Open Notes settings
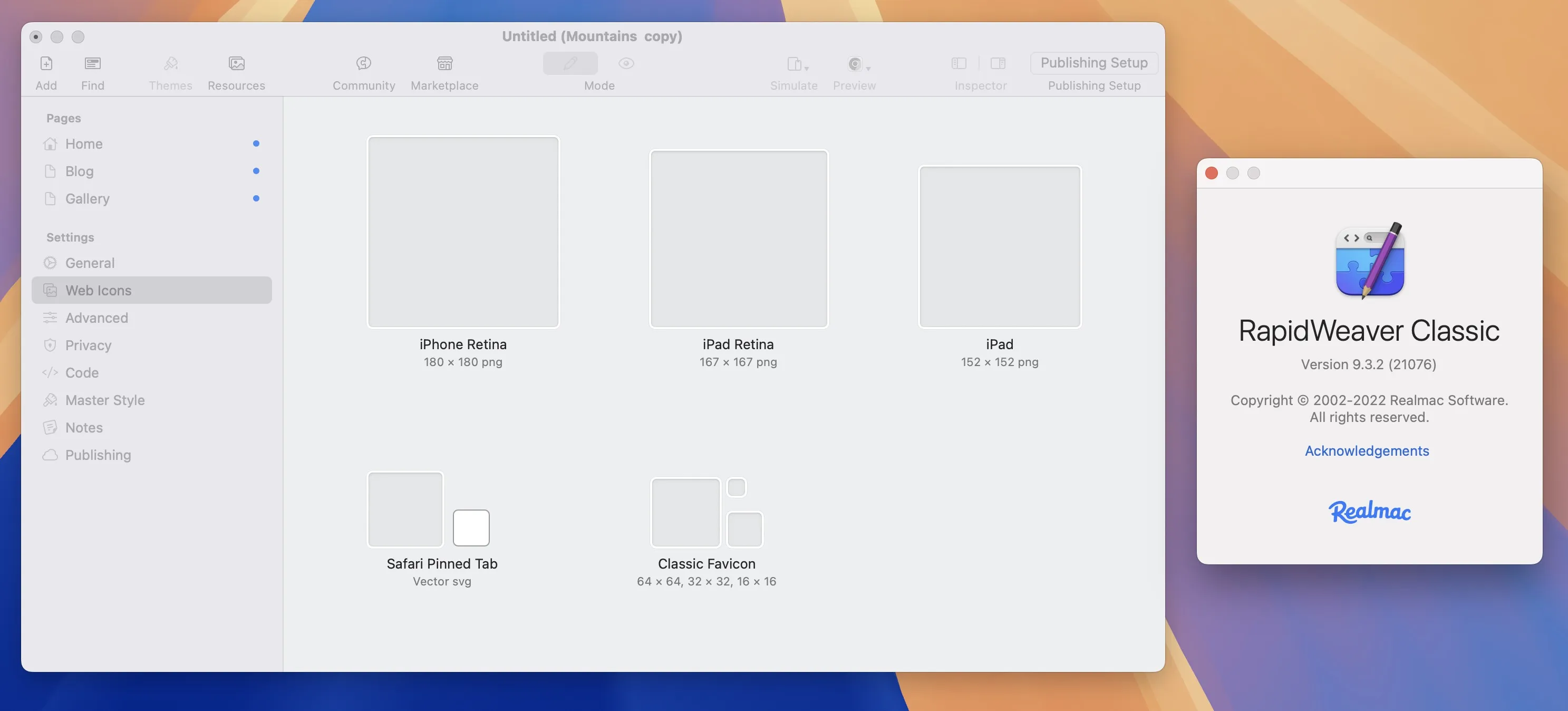The image size is (1568, 711). [151, 427]
